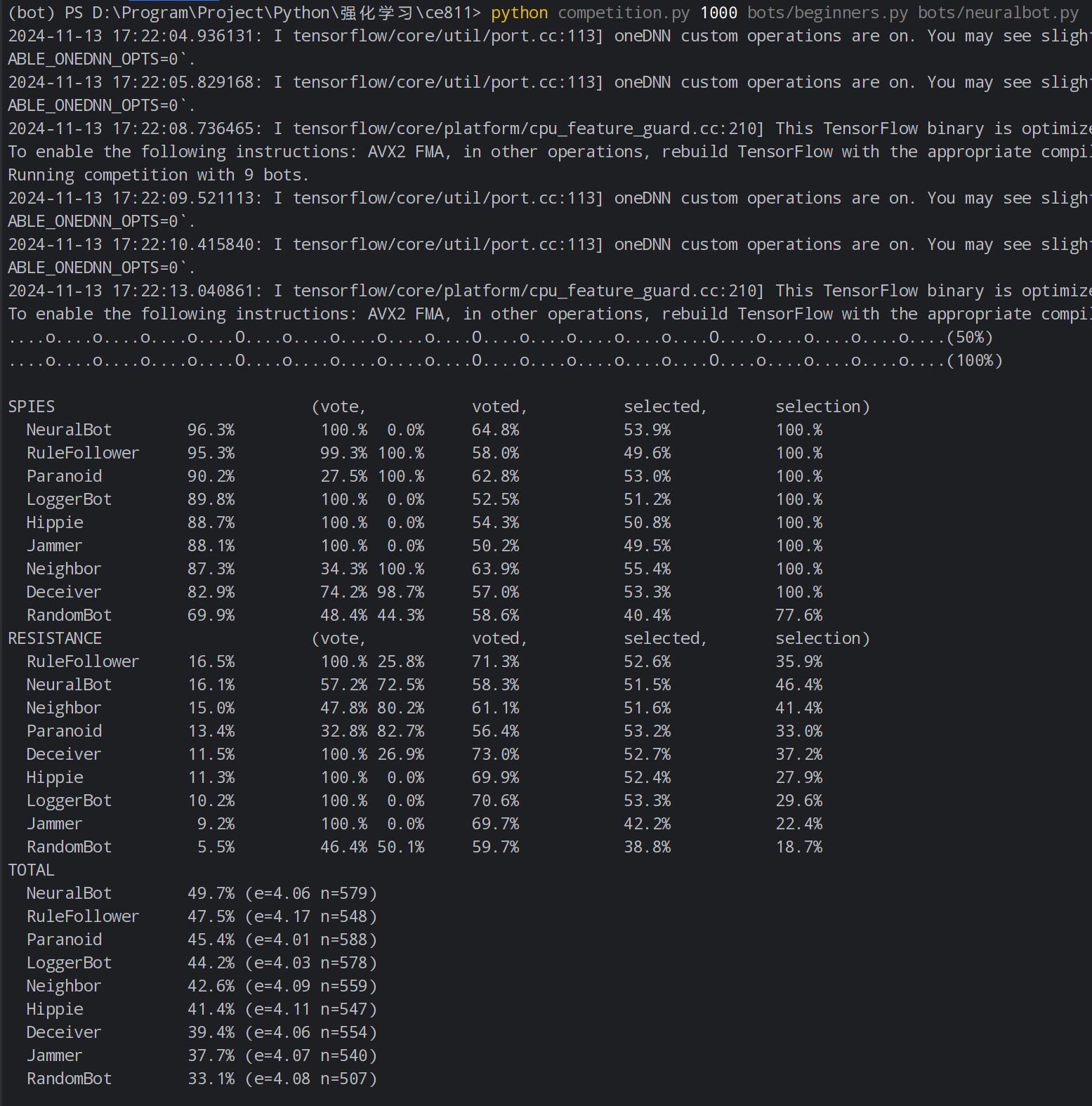Screen dimensions: 1092x1106
Task: Click the 'NeuralBot' name in the TOTAL list
Action: [69, 893]
